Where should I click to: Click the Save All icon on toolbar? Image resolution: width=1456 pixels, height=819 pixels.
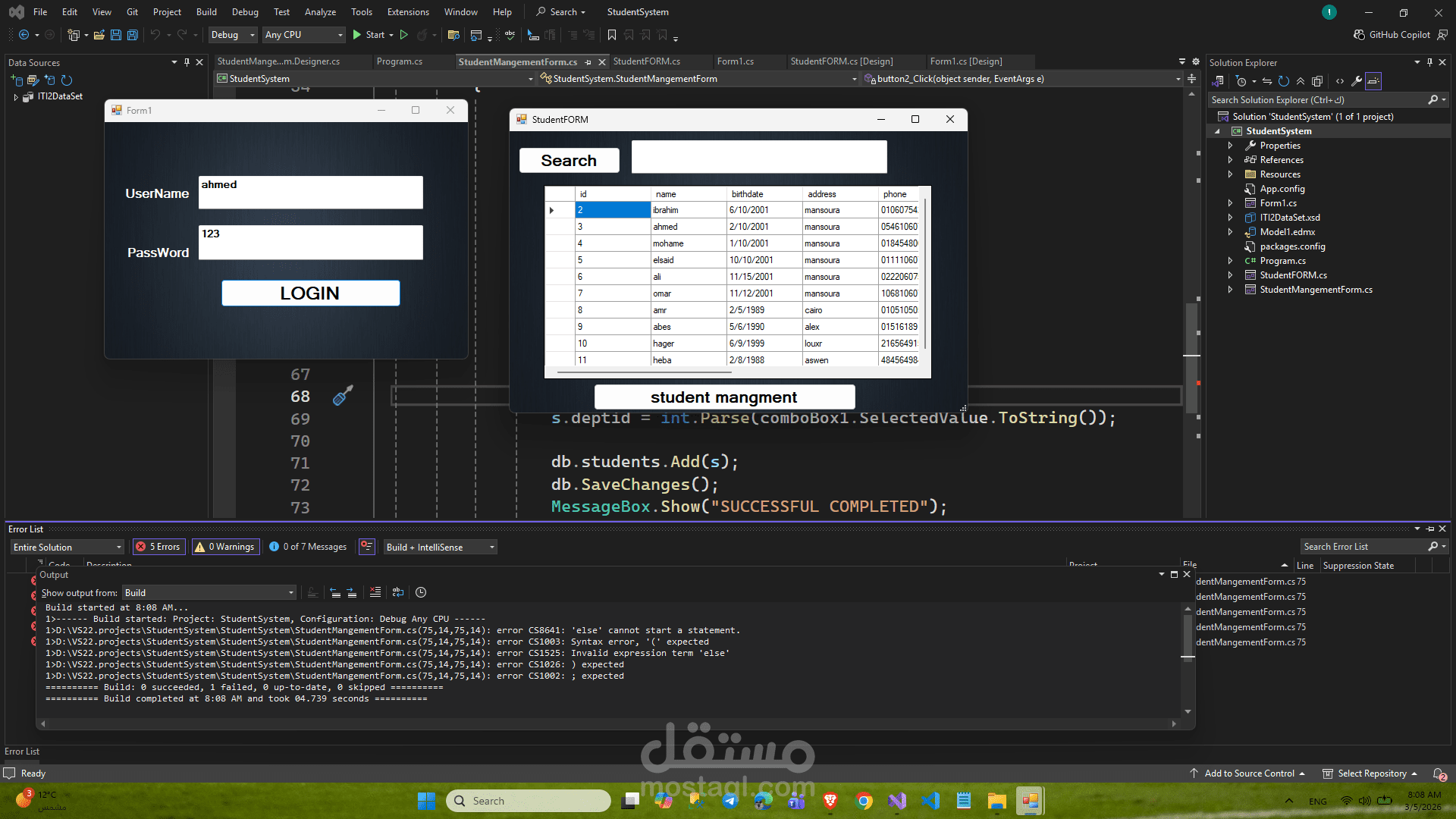click(x=132, y=35)
